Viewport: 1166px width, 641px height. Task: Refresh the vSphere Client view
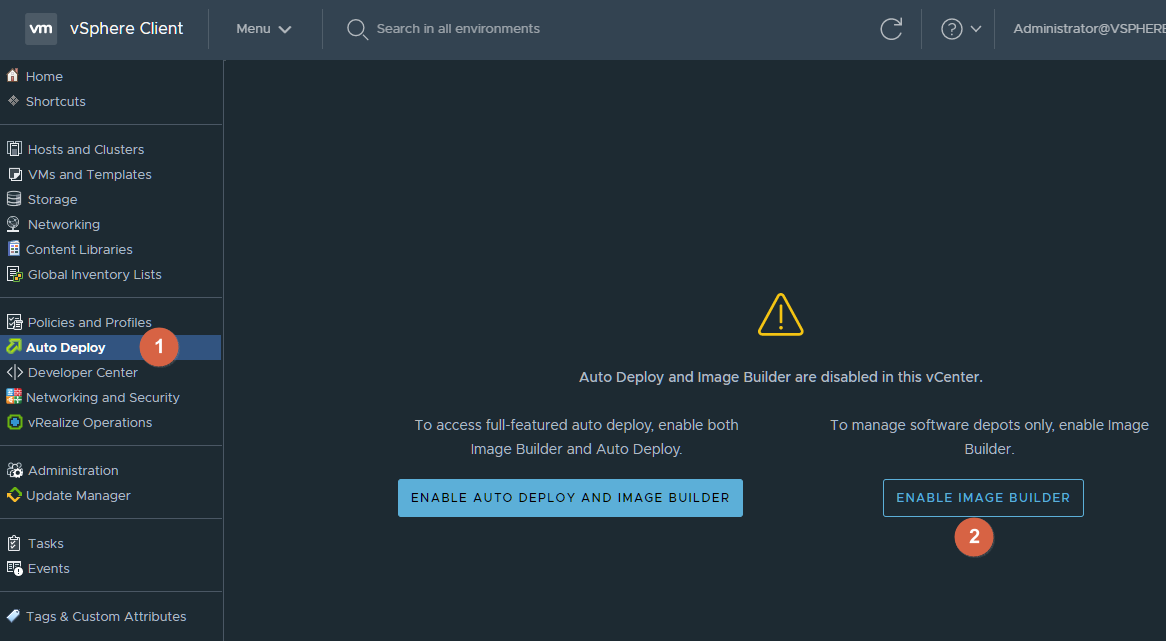(x=890, y=29)
